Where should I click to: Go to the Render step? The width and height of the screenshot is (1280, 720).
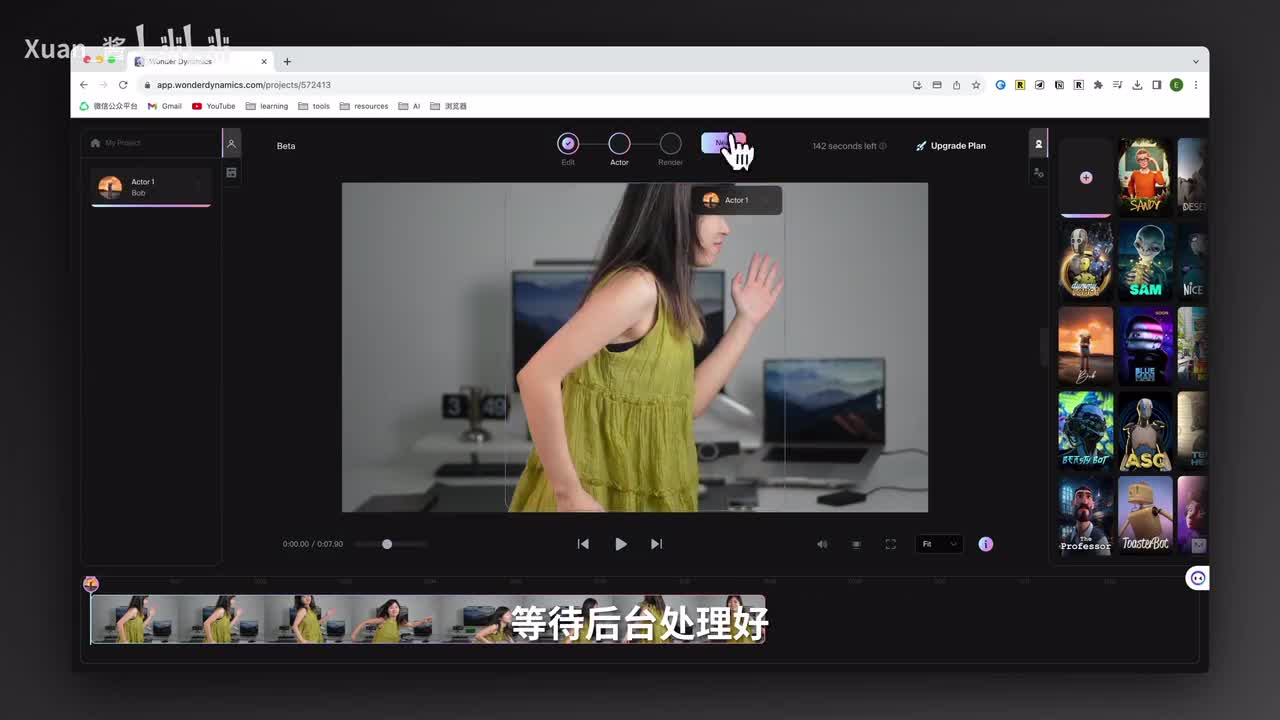point(670,144)
